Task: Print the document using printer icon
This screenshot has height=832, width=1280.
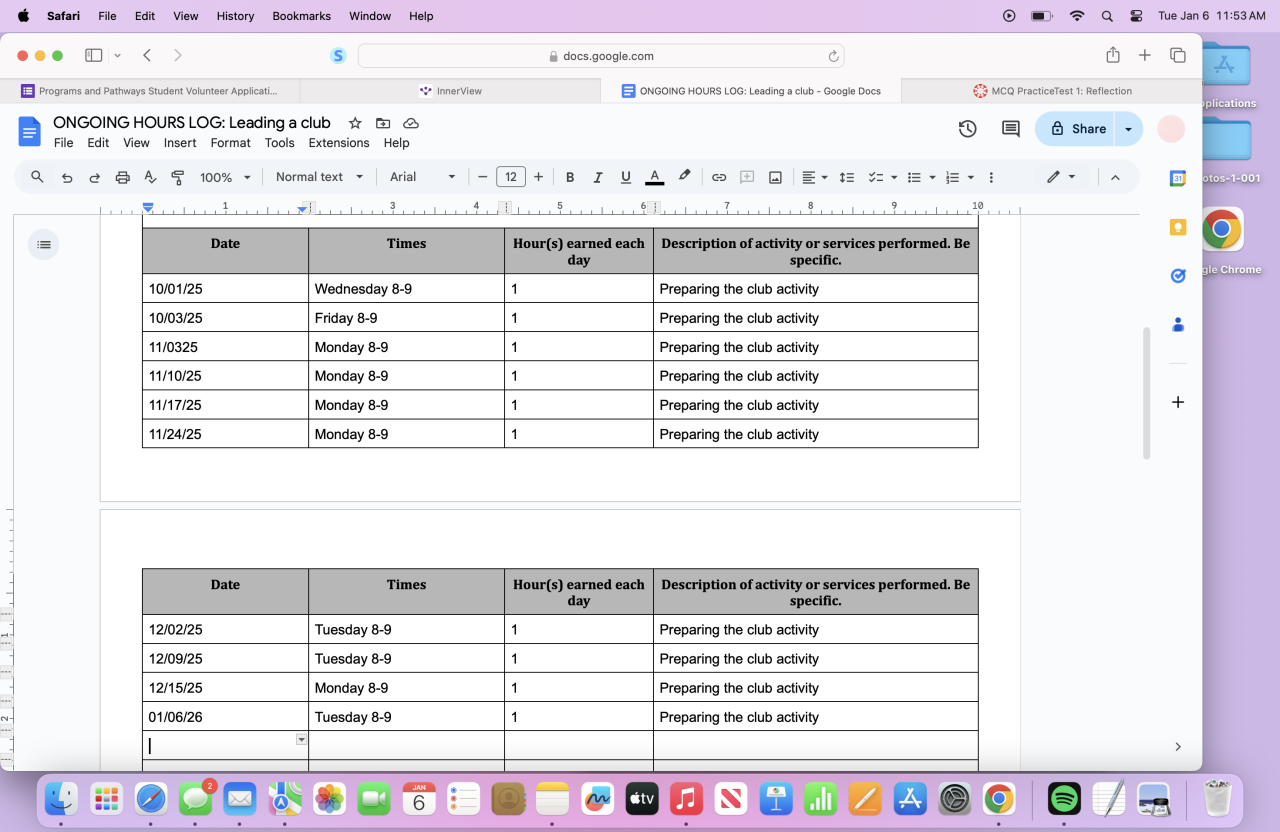Action: coord(122,177)
